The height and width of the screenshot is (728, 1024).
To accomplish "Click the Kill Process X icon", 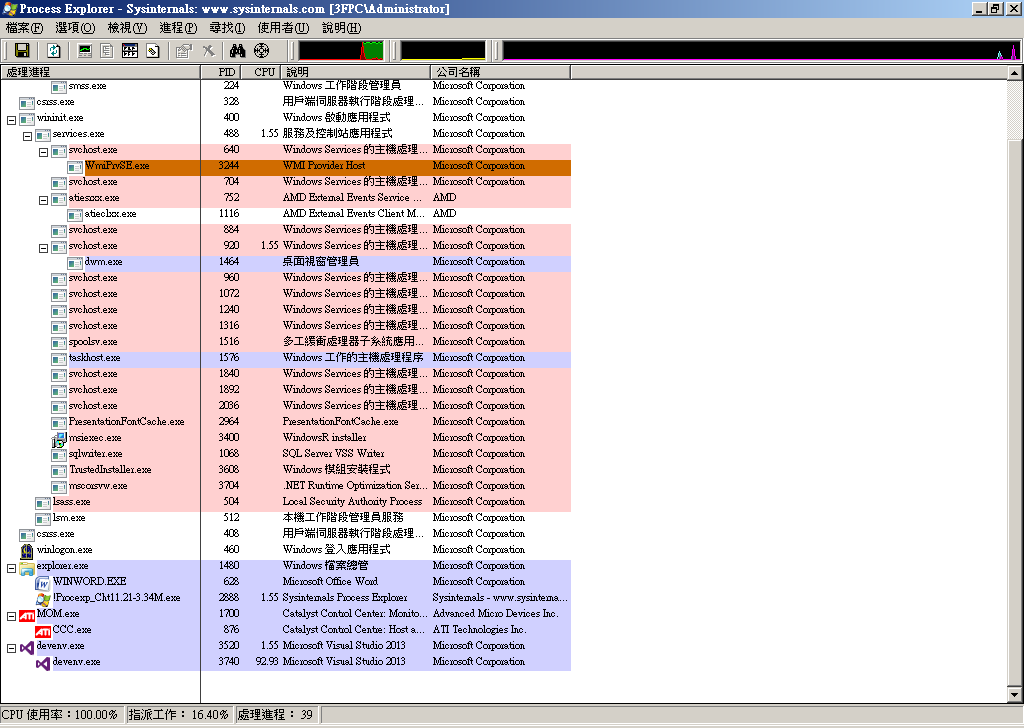I will [x=208, y=51].
